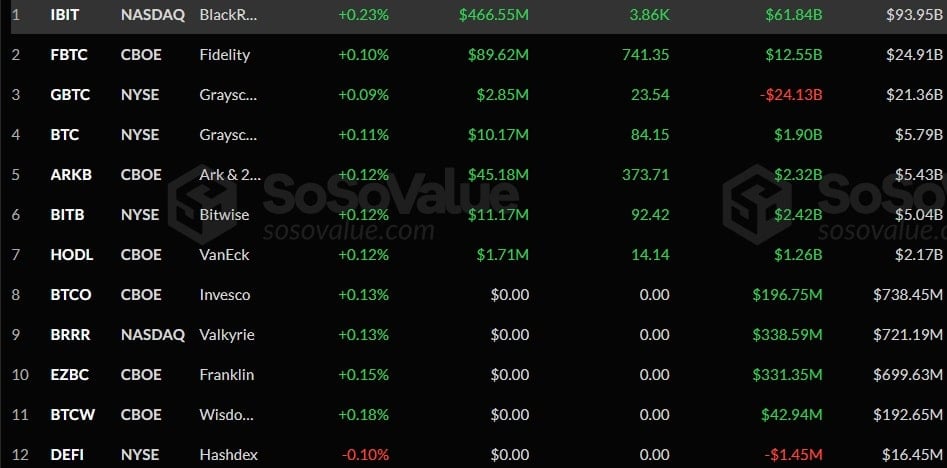Click the Valkyrie issuer name

226,335
